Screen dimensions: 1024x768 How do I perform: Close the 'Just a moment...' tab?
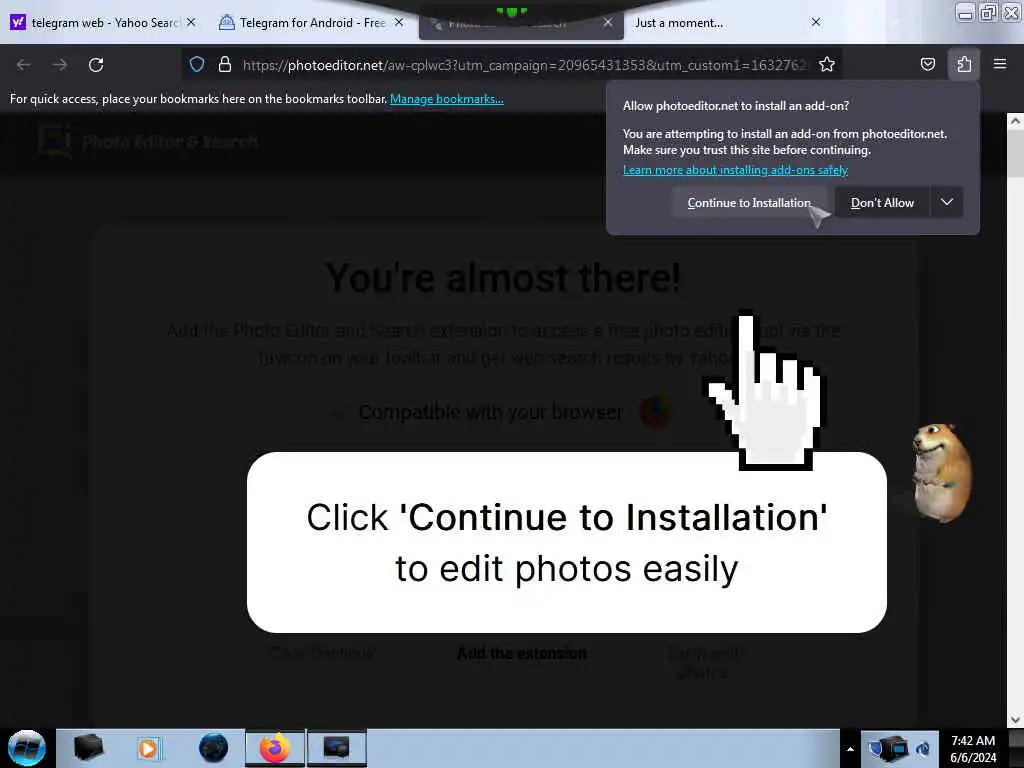click(x=816, y=22)
